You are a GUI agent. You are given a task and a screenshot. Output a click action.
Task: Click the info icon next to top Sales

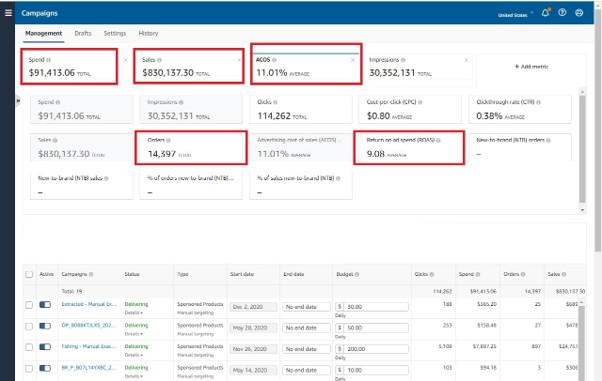coord(159,60)
